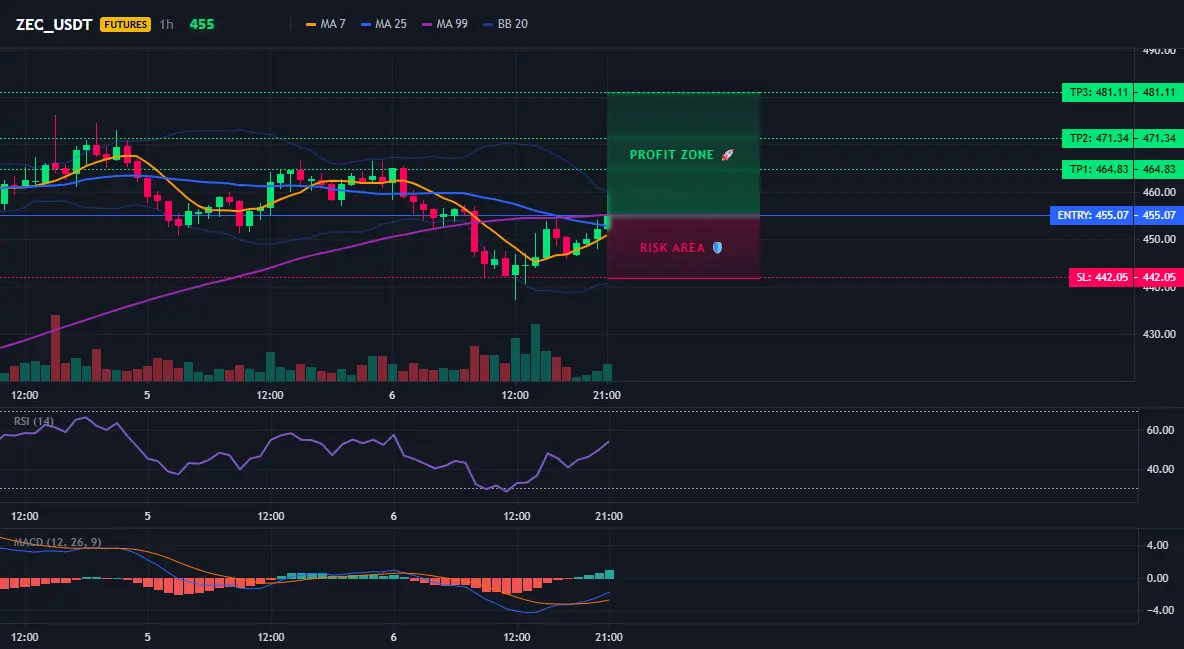Click the current price 455 in the header

[x=202, y=24]
